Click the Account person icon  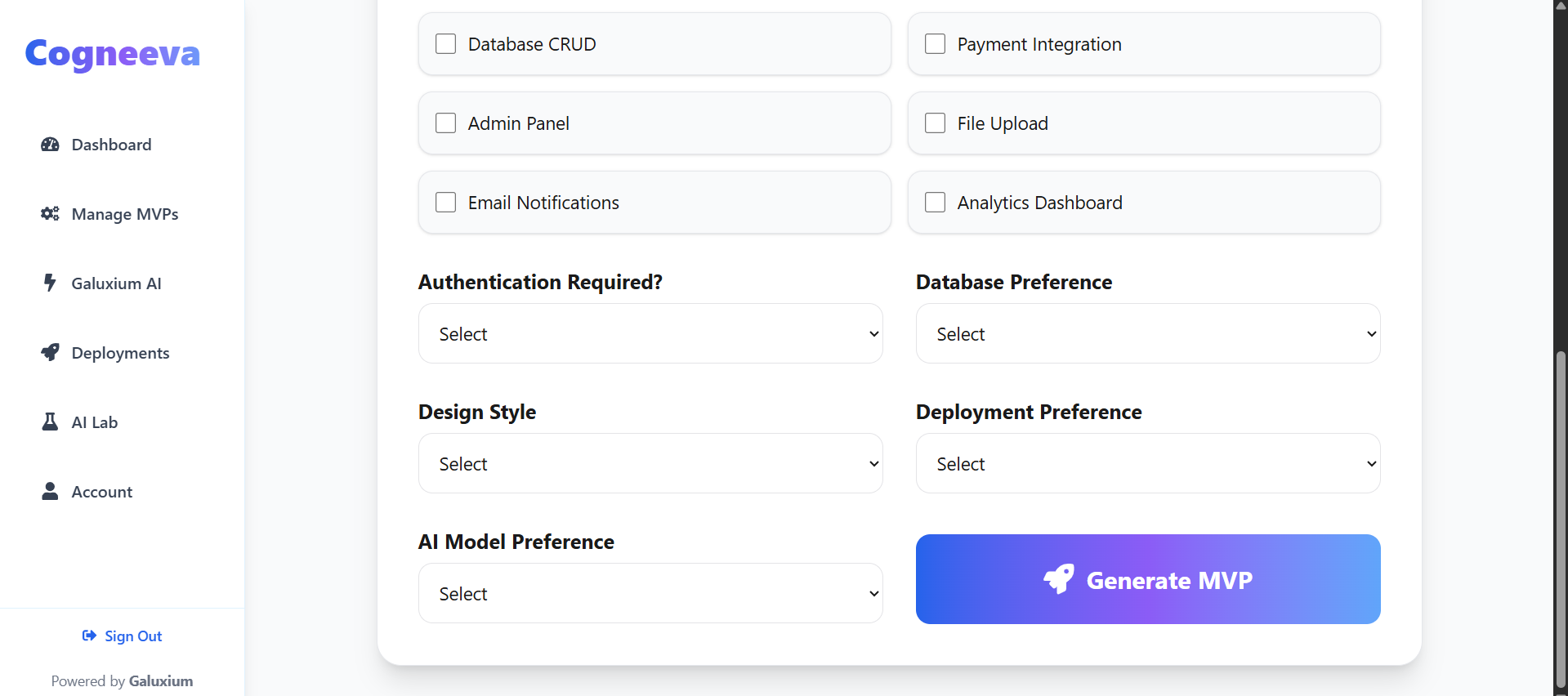click(x=50, y=491)
